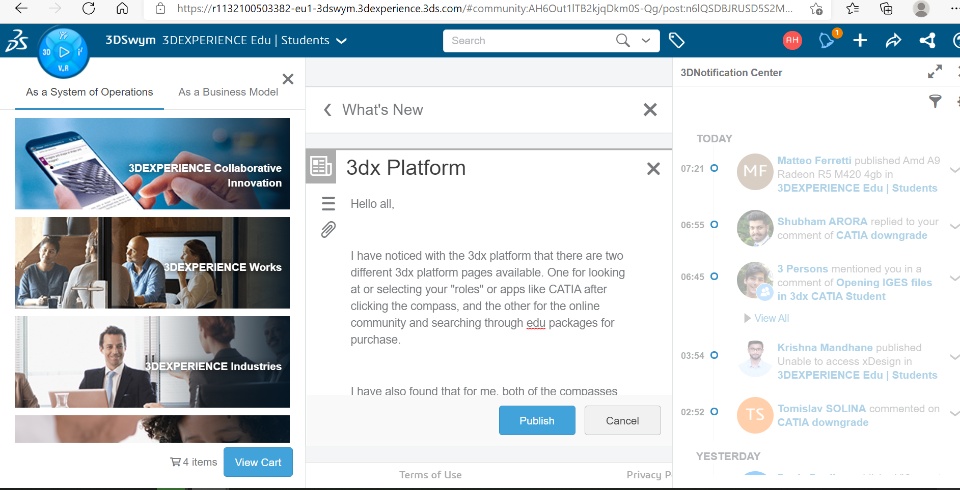
Task: Reload the page with refresh icon
Action: pyautogui.click(x=89, y=8)
